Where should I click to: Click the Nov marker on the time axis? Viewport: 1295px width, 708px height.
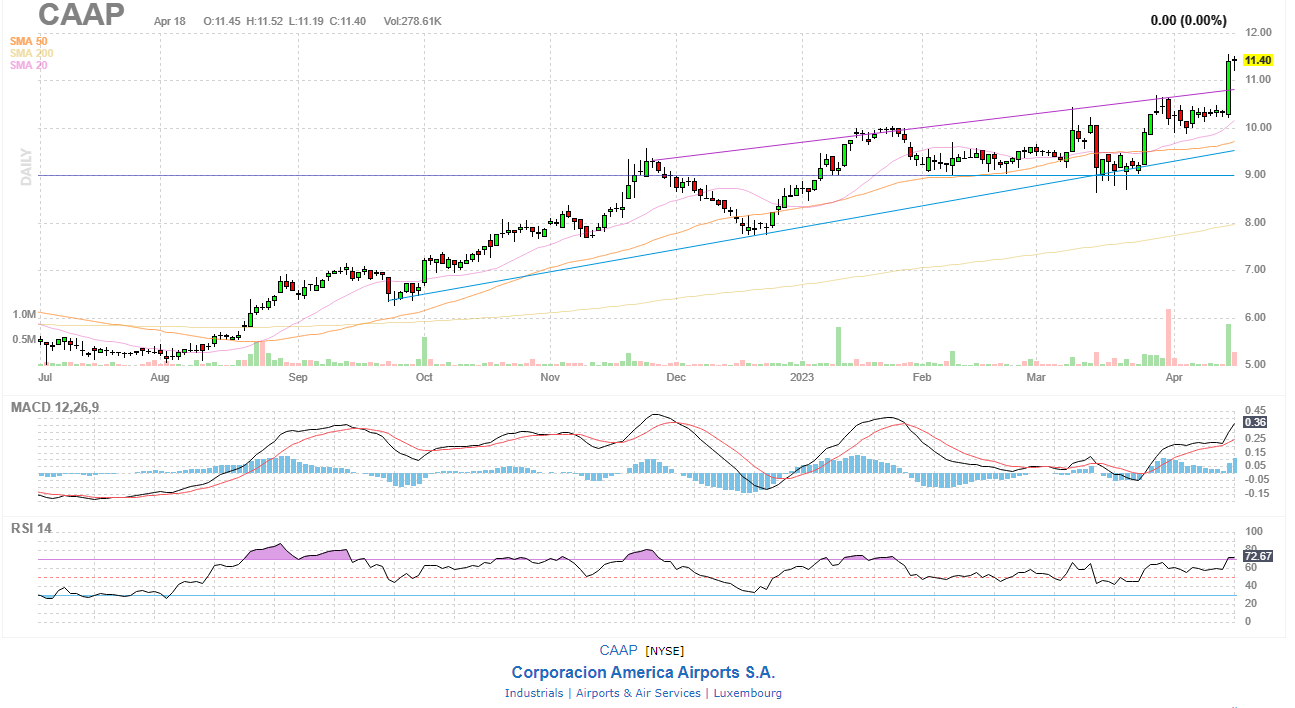(549, 379)
